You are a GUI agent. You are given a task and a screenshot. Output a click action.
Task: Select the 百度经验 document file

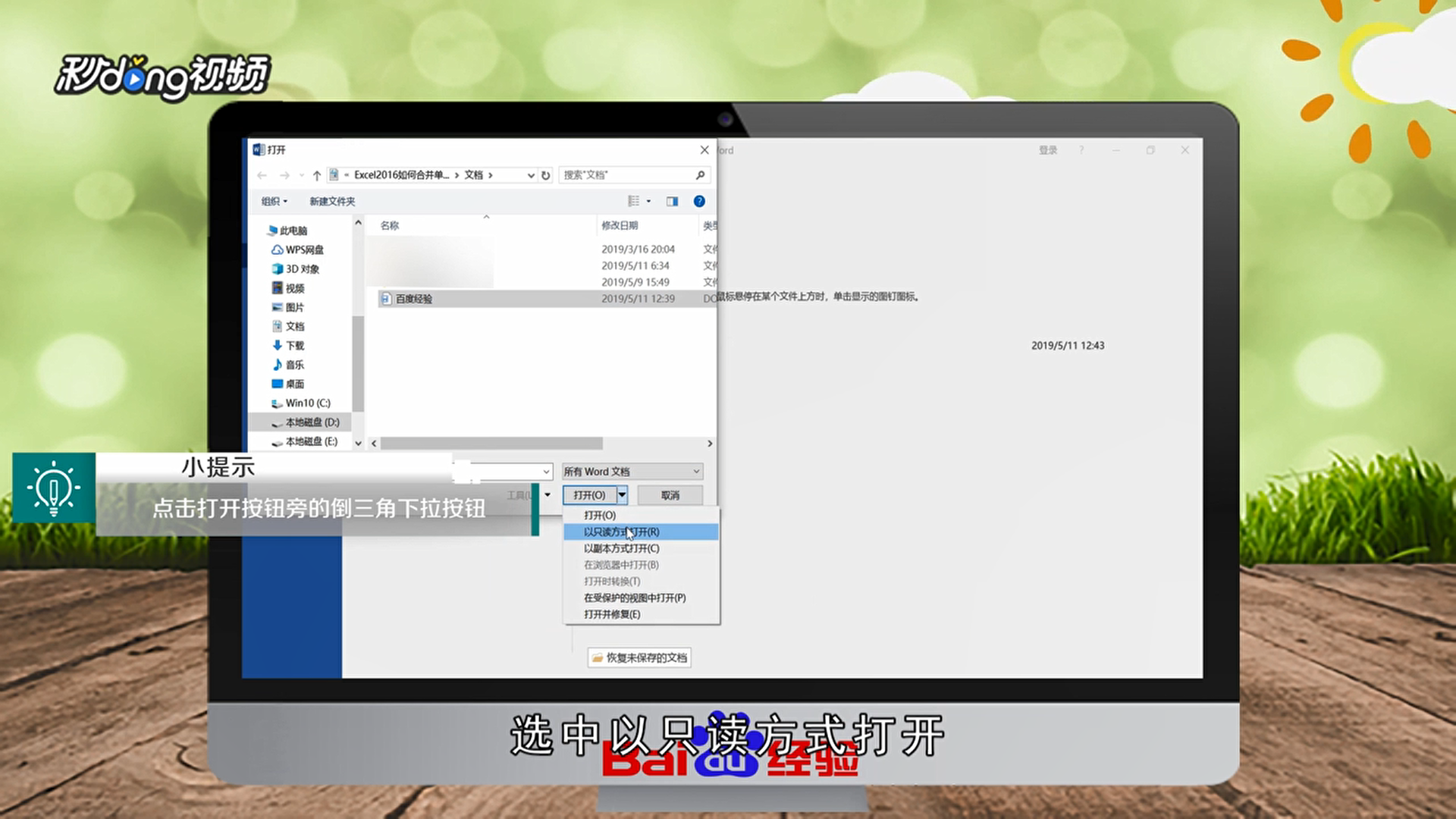click(414, 299)
